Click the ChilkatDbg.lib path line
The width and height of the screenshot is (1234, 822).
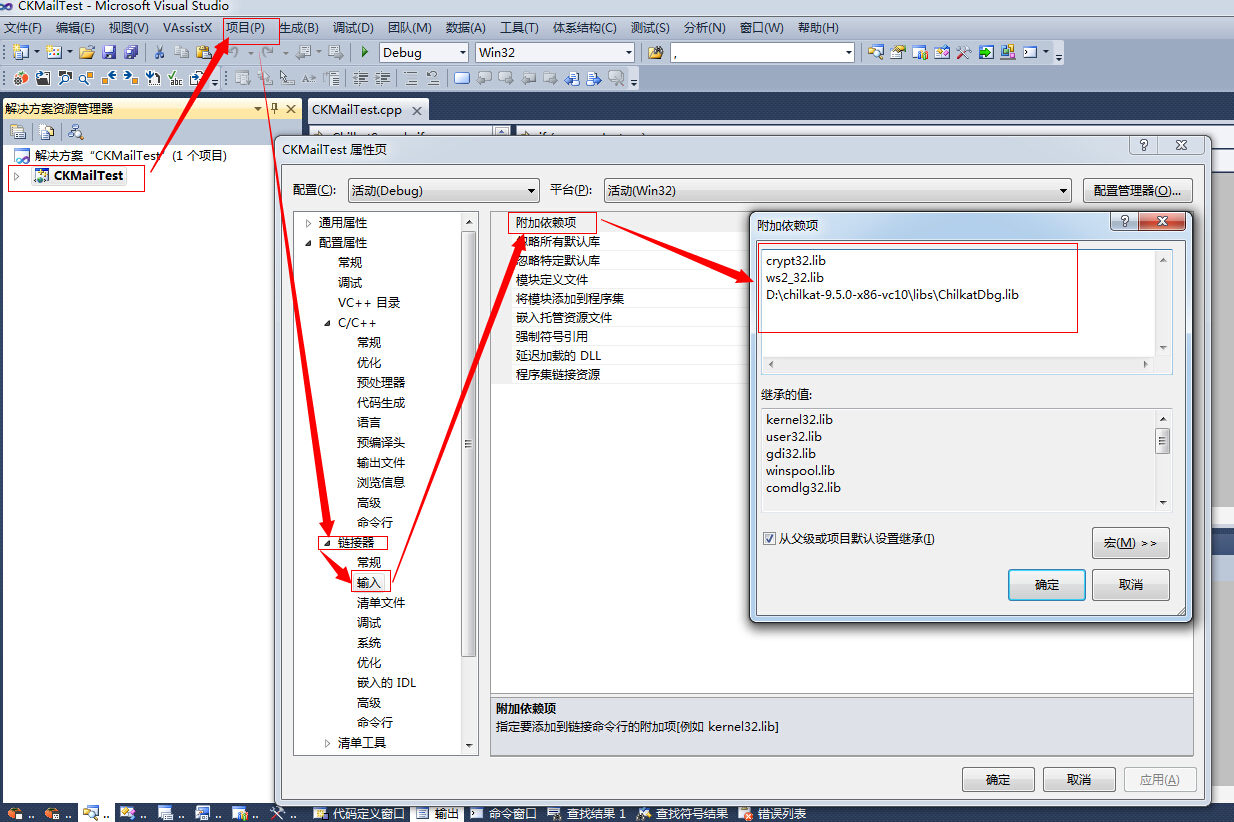[x=893, y=294]
